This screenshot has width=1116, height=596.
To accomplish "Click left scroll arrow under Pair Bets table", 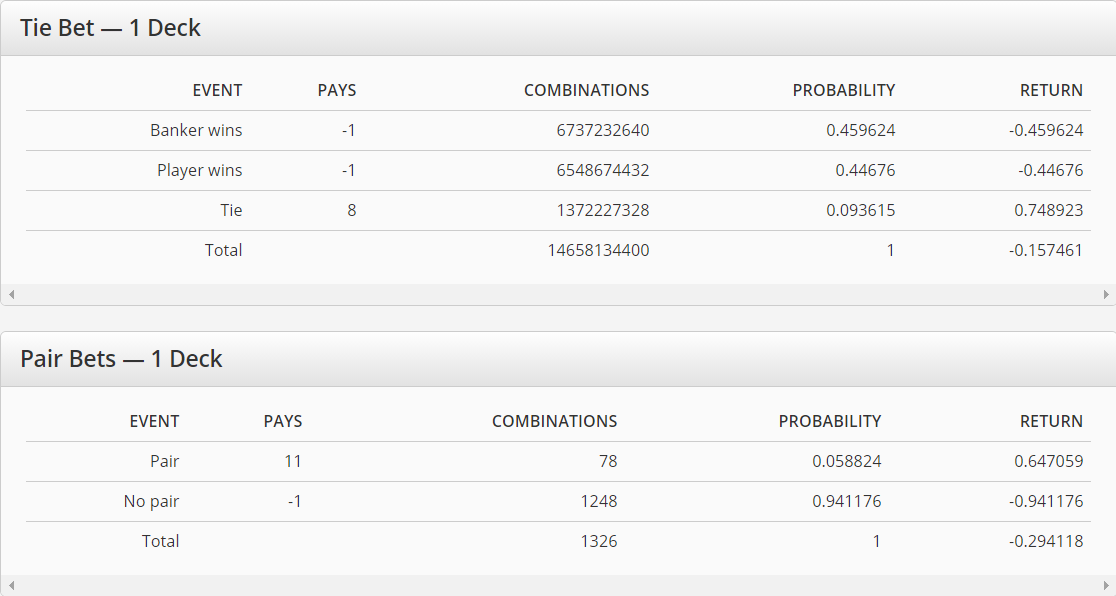I will (x=11, y=585).
